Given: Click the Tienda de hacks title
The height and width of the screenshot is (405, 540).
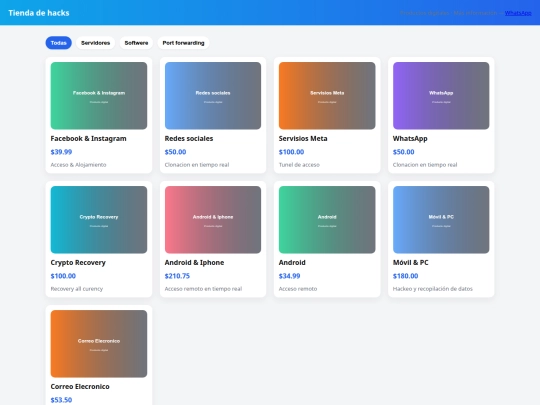Looking at the screenshot, I should click(x=39, y=13).
